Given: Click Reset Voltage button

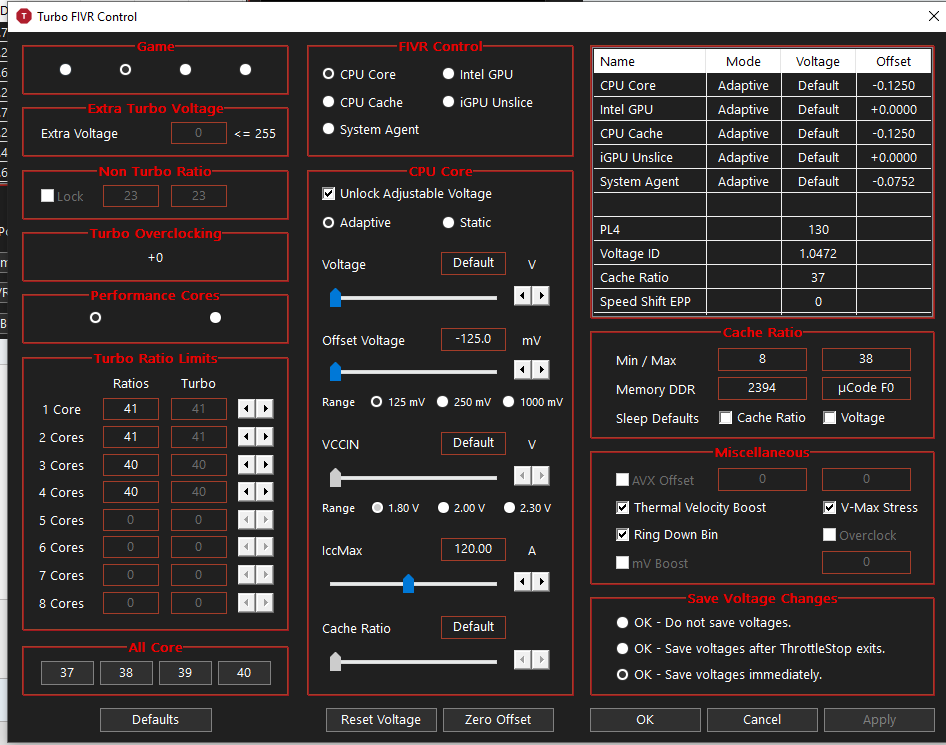Looking at the screenshot, I should pos(381,720).
